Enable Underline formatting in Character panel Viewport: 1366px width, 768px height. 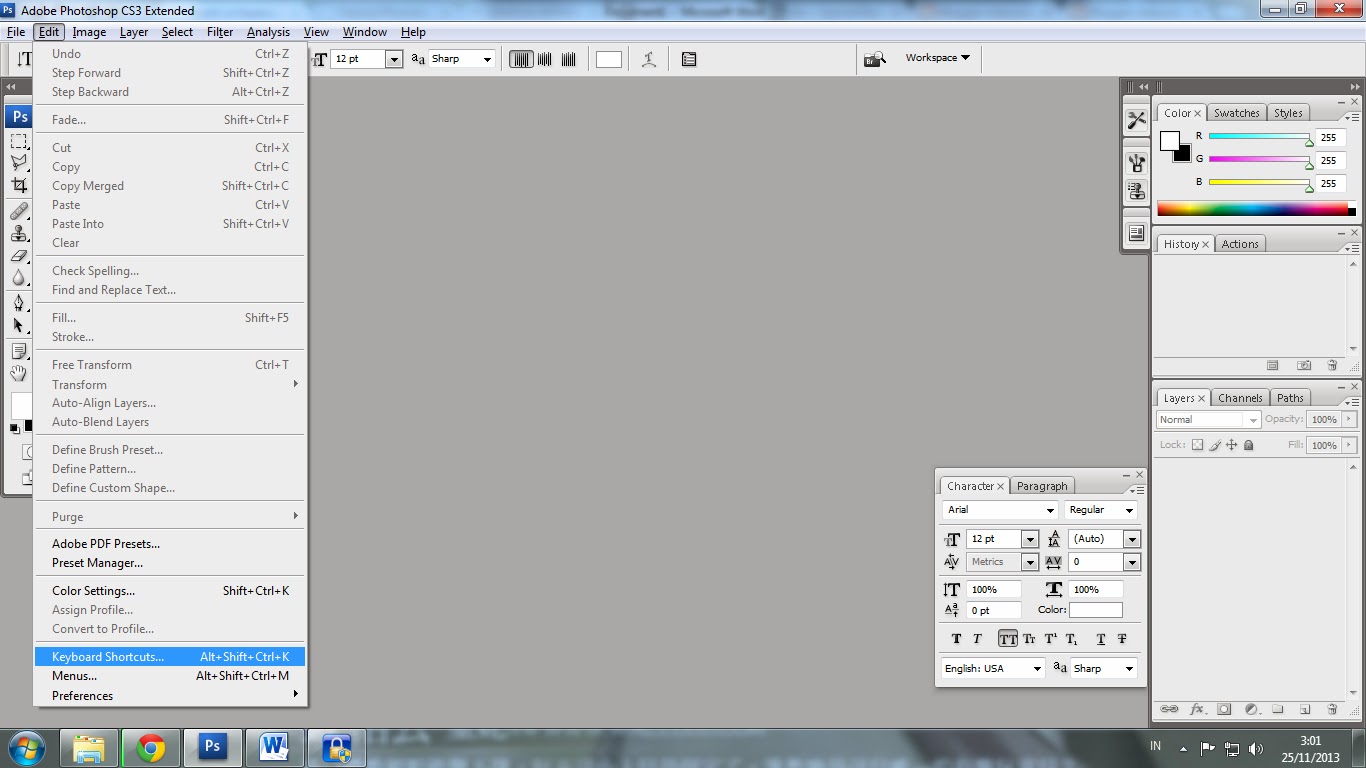tap(1101, 638)
